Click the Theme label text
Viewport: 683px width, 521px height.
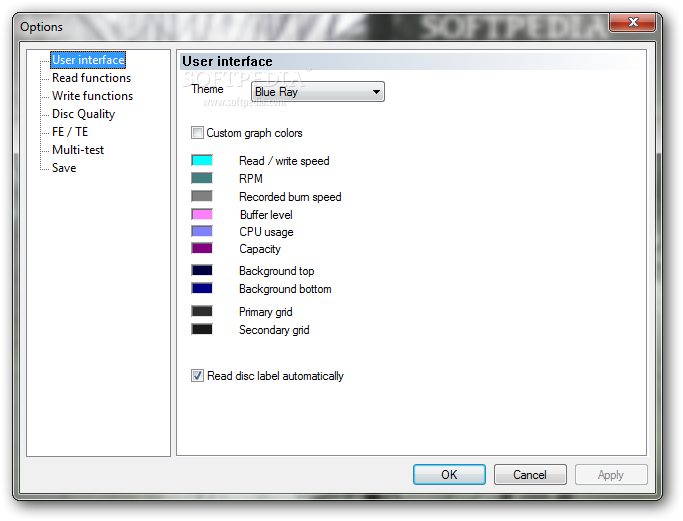coord(207,89)
